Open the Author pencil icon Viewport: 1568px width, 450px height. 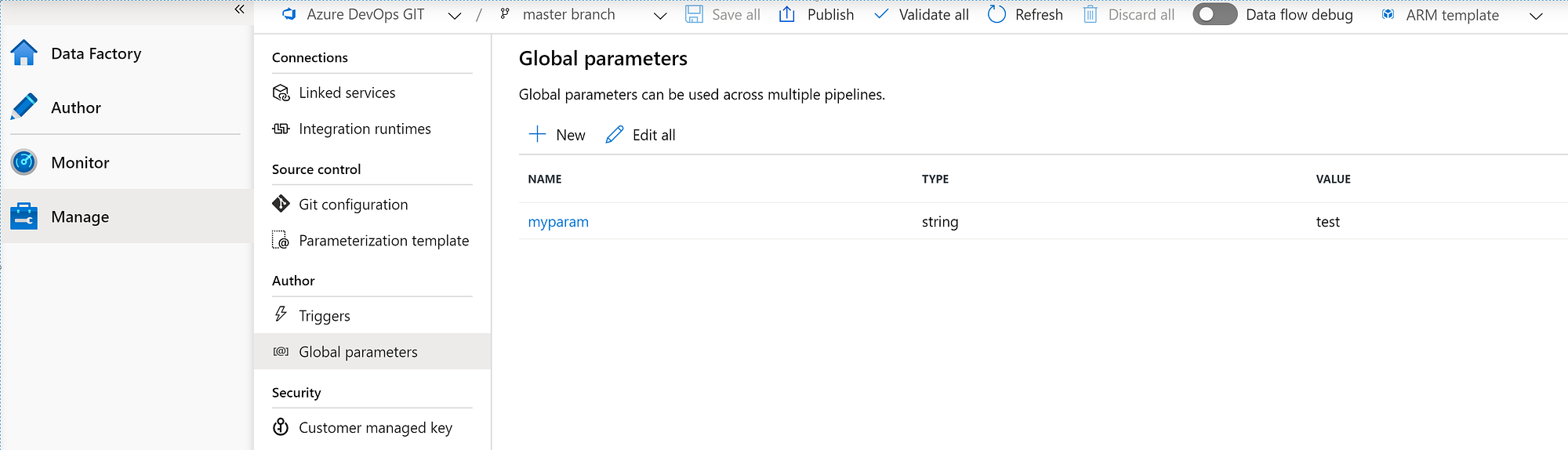click(x=24, y=107)
